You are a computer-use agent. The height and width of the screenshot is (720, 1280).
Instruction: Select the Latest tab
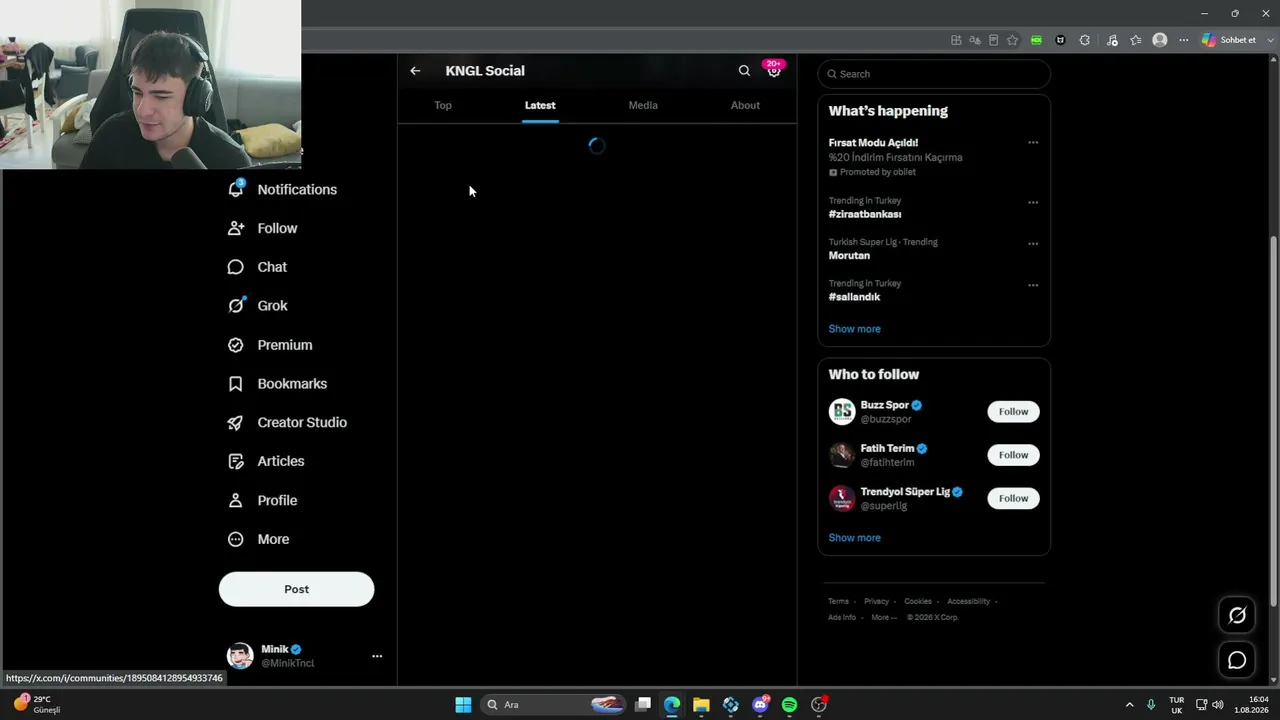click(540, 105)
